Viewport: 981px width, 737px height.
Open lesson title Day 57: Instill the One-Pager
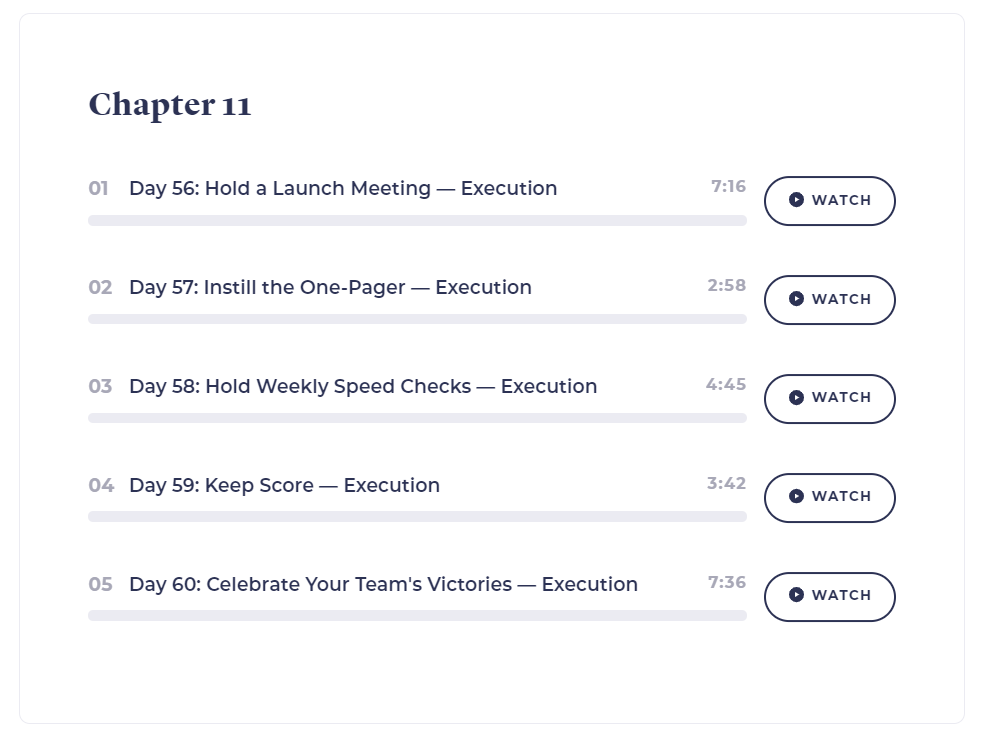pyautogui.click(x=330, y=287)
